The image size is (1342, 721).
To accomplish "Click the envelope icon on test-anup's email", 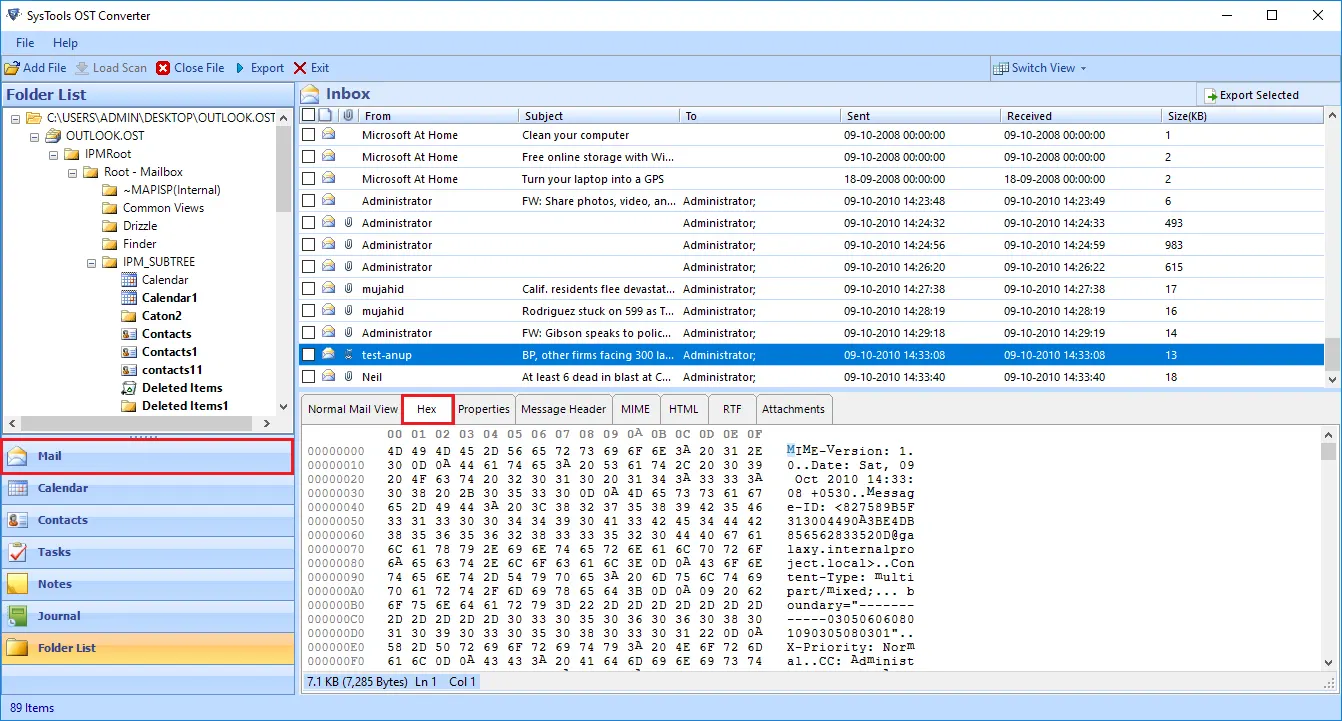I will point(328,355).
